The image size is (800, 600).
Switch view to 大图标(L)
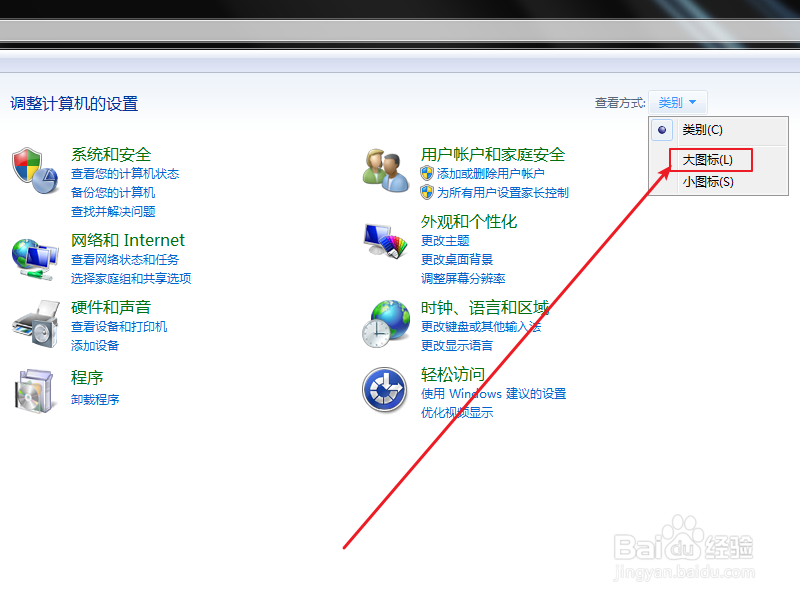click(x=703, y=157)
